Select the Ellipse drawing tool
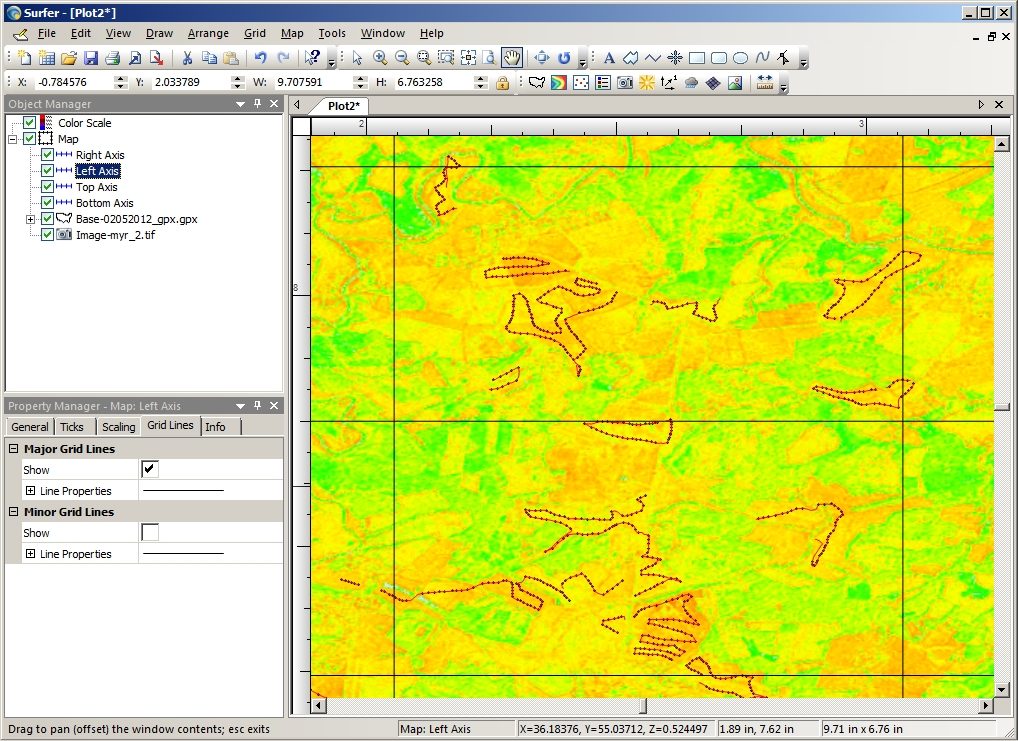The width and height of the screenshot is (1018, 741). click(x=740, y=58)
